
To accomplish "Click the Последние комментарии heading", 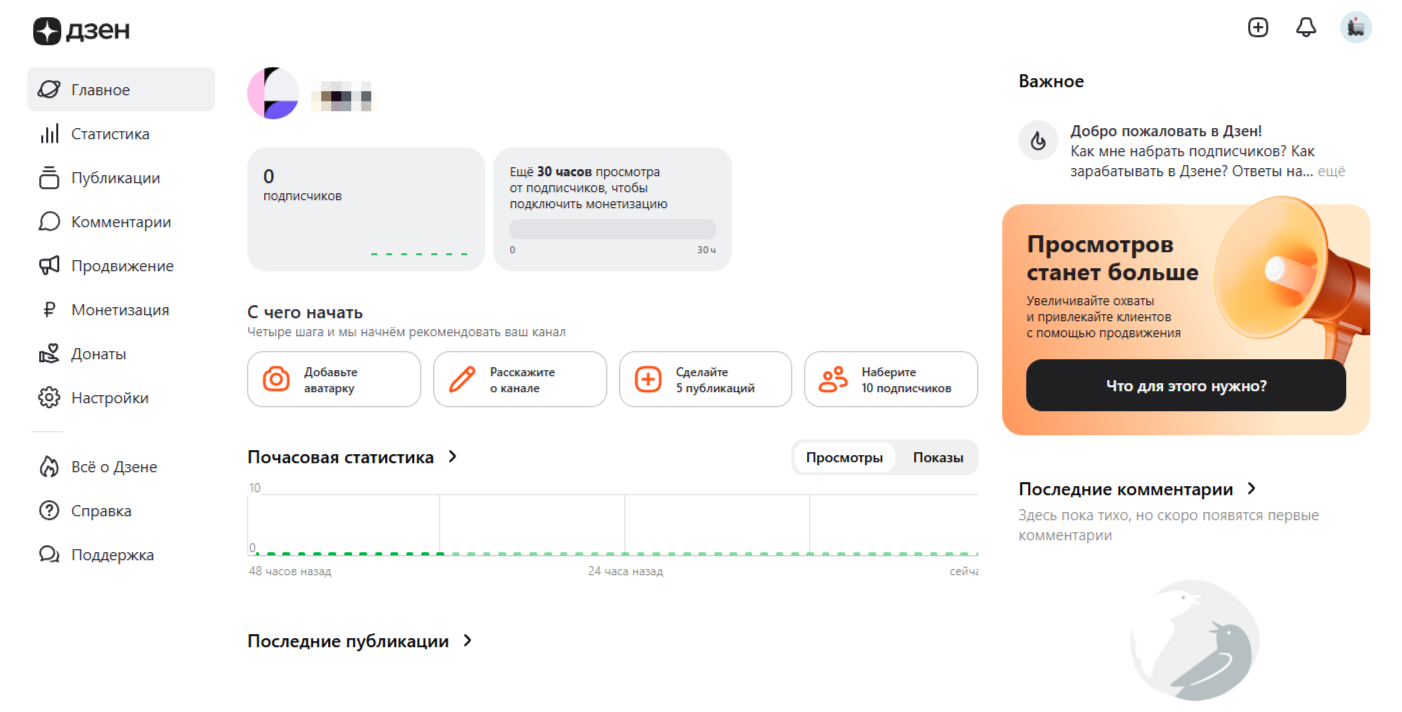I will 1126,489.
